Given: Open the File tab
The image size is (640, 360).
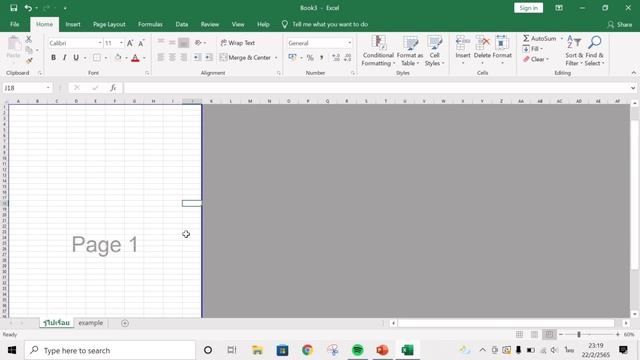Looking at the screenshot, I should click(x=15, y=24).
